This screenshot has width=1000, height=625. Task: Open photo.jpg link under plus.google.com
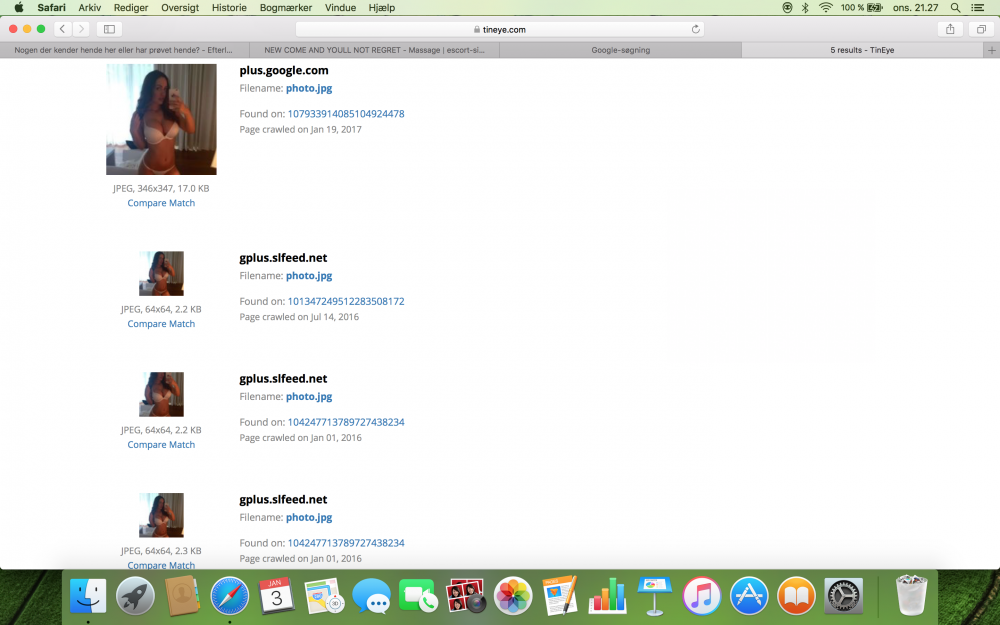309,88
